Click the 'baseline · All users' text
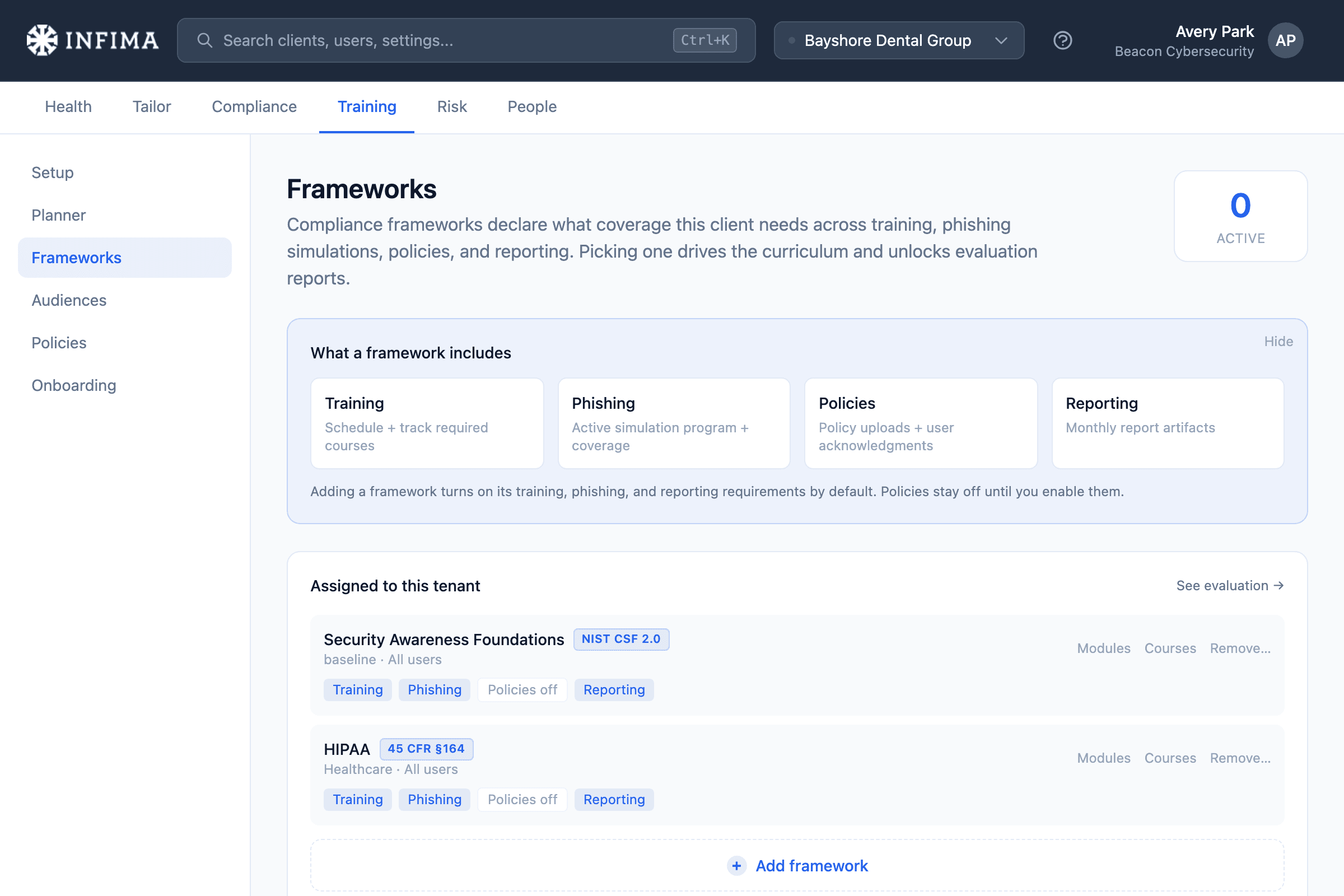 [383, 660]
